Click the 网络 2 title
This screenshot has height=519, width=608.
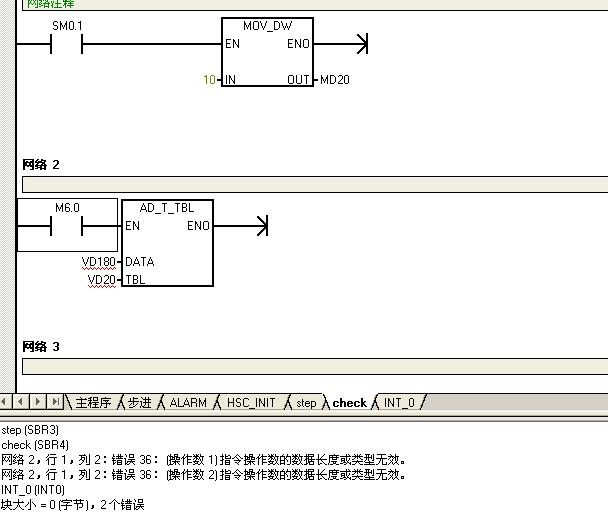(x=41, y=165)
